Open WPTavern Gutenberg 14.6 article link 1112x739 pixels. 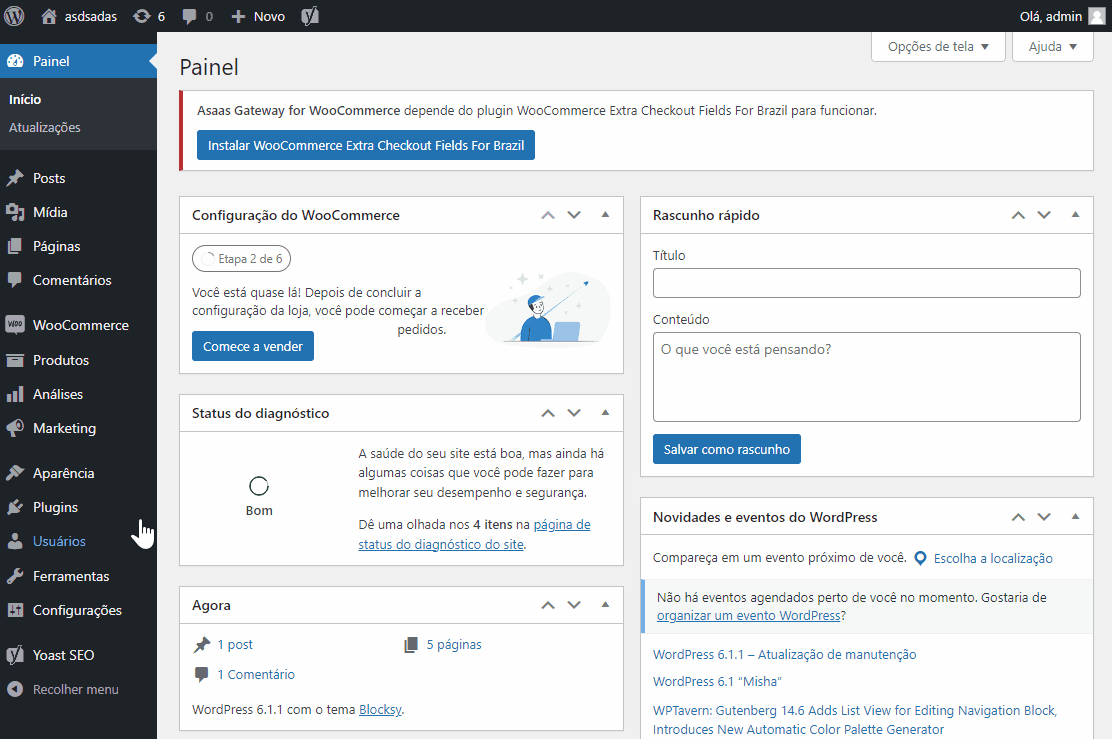(x=855, y=720)
